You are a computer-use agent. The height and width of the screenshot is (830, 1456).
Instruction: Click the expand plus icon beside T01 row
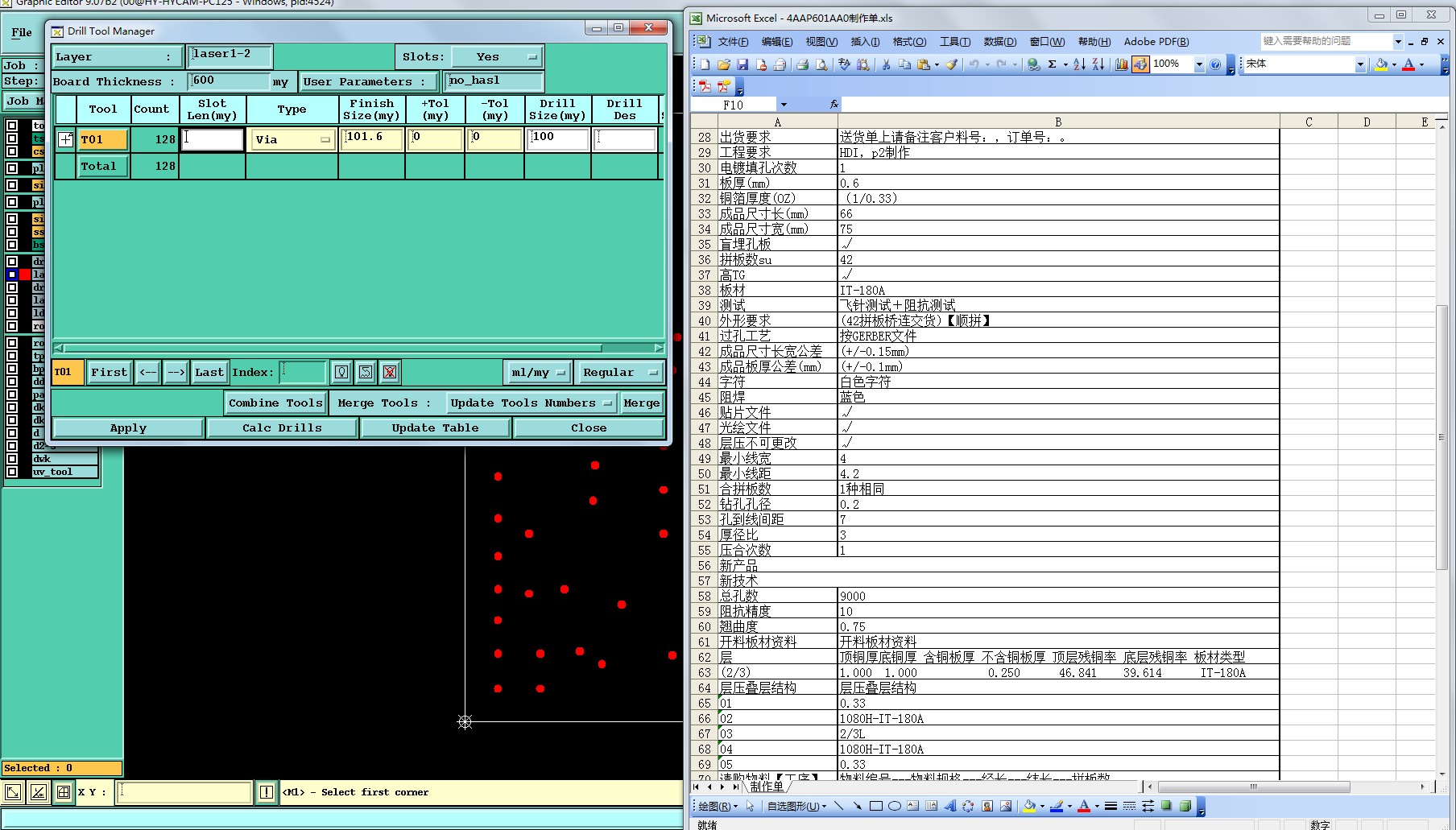click(x=66, y=139)
